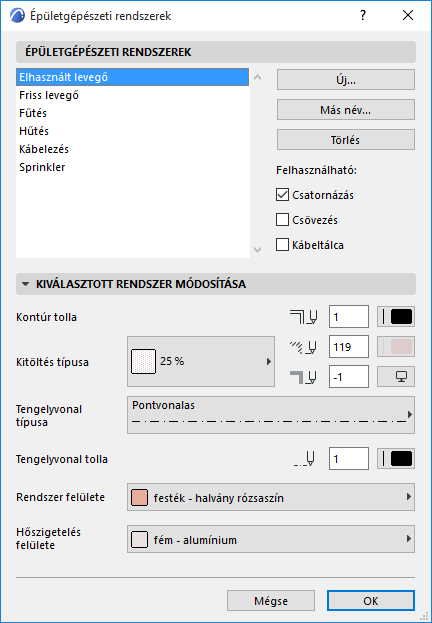This screenshot has width=432, height=623.
Task: Click the fill background pen icon next to value -1
Action: tap(303, 377)
